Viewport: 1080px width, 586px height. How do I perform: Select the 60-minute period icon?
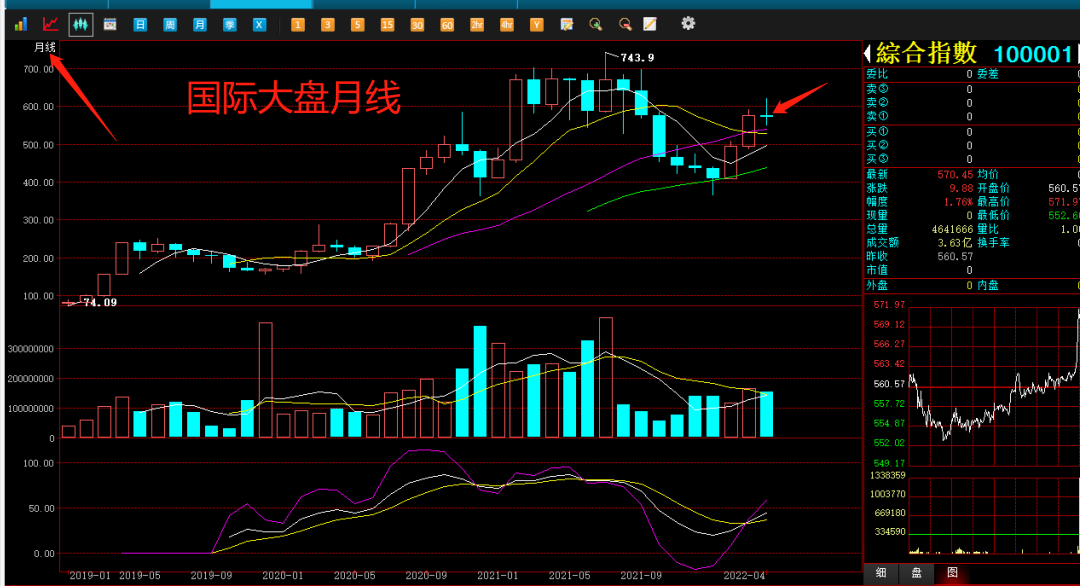point(446,25)
